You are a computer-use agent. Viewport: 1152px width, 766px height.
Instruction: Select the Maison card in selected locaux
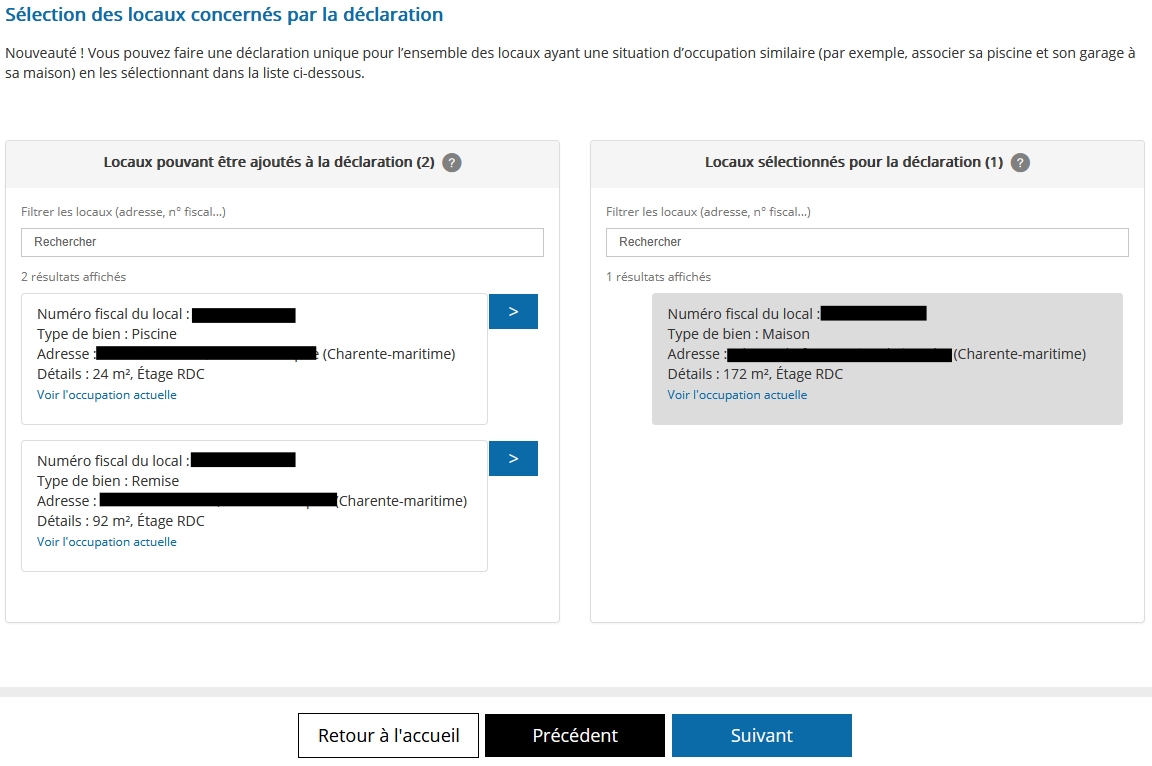[886, 357]
